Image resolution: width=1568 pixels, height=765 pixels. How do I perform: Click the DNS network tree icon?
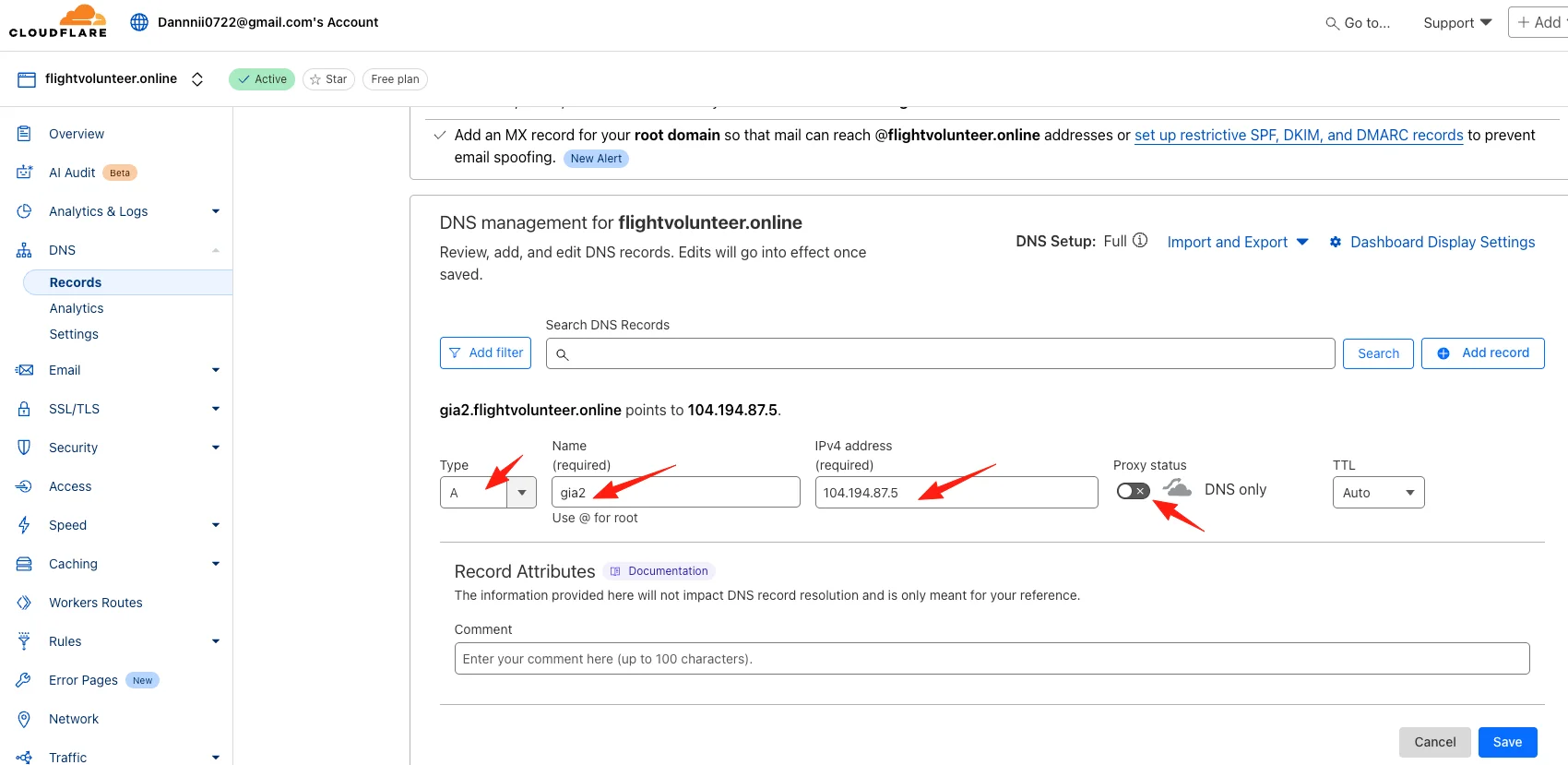point(25,250)
